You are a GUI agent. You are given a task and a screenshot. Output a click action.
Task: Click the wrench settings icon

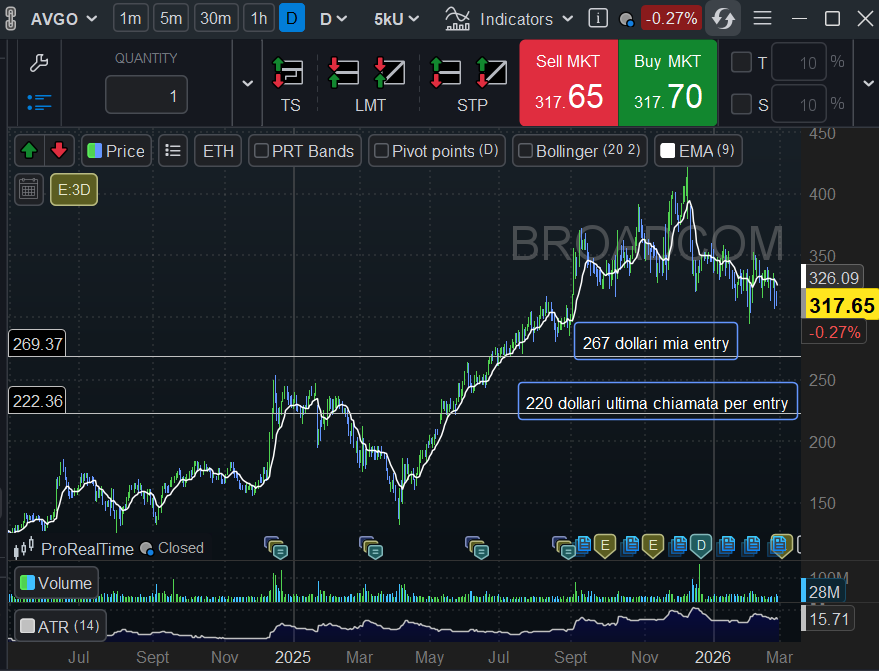pyautogui.click(x=39, y=64)
